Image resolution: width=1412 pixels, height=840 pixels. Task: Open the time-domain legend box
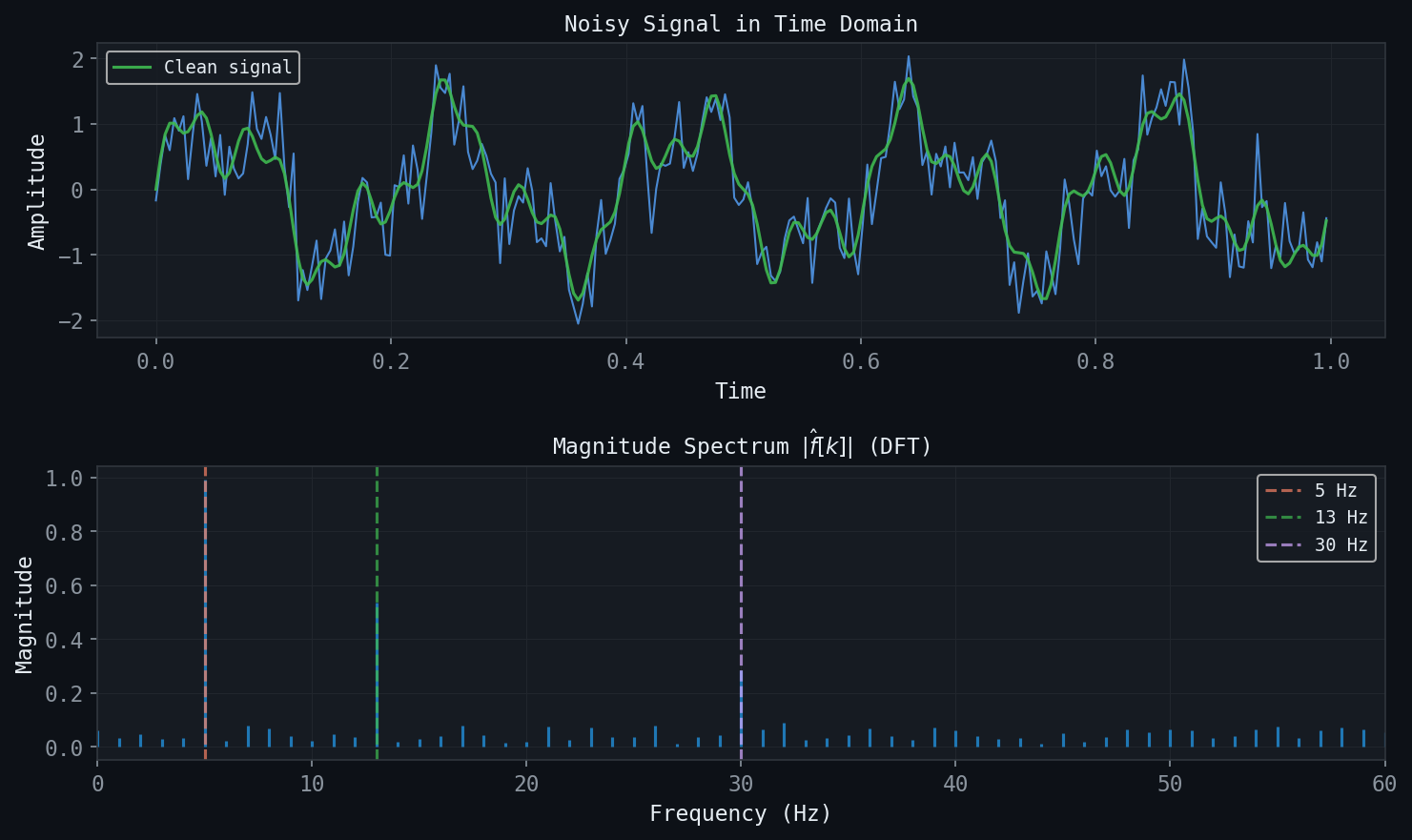click(202, 67)
